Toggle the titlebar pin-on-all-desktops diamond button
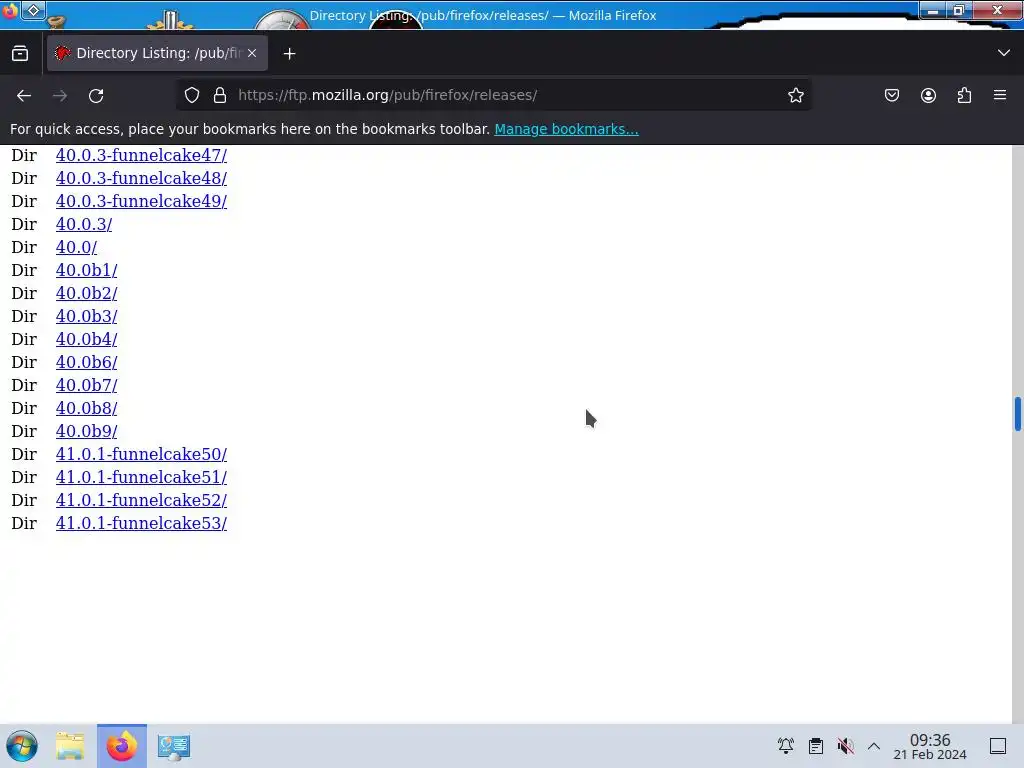 pyautogui.click(x=34, y=10)
